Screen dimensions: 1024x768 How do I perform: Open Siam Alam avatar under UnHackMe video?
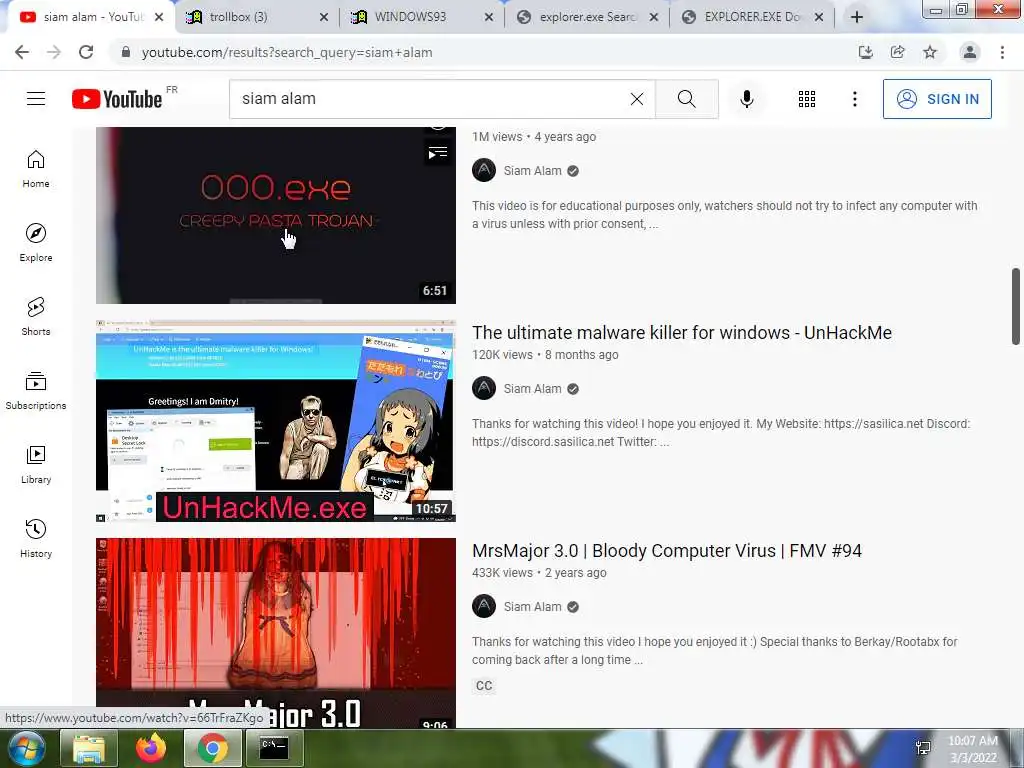(x=484, y=389)
